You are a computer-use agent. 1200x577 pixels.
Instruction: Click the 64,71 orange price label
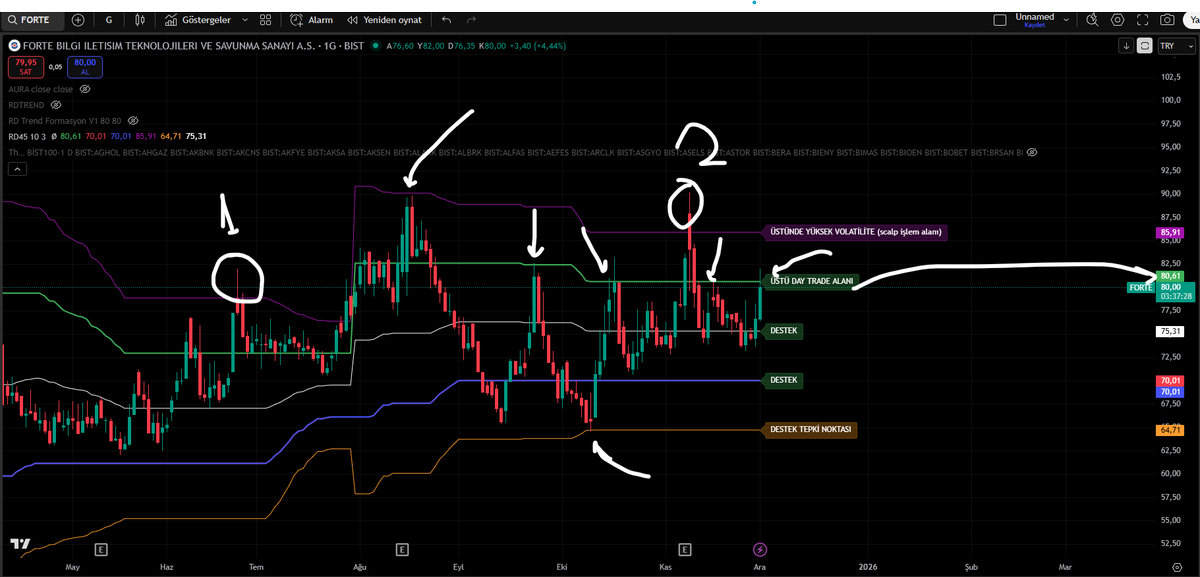pos(1170,430)
